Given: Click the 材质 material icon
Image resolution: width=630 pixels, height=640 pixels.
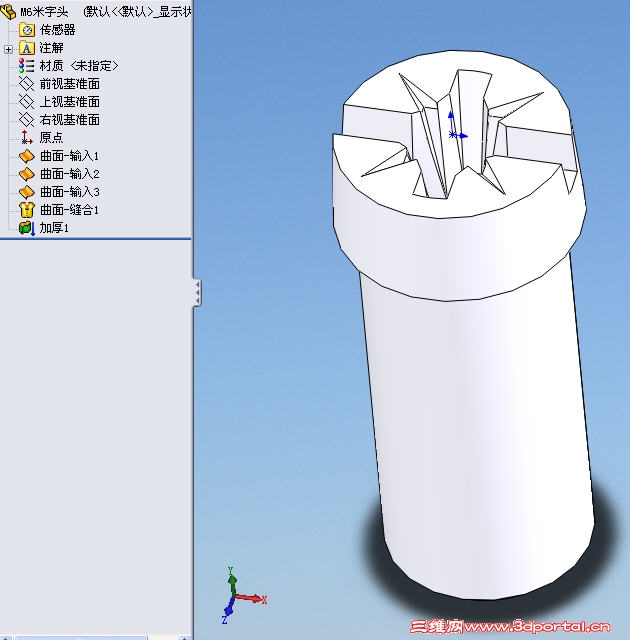Looking at the screenshot, I should pyautogui.click(x=27, y=66).
